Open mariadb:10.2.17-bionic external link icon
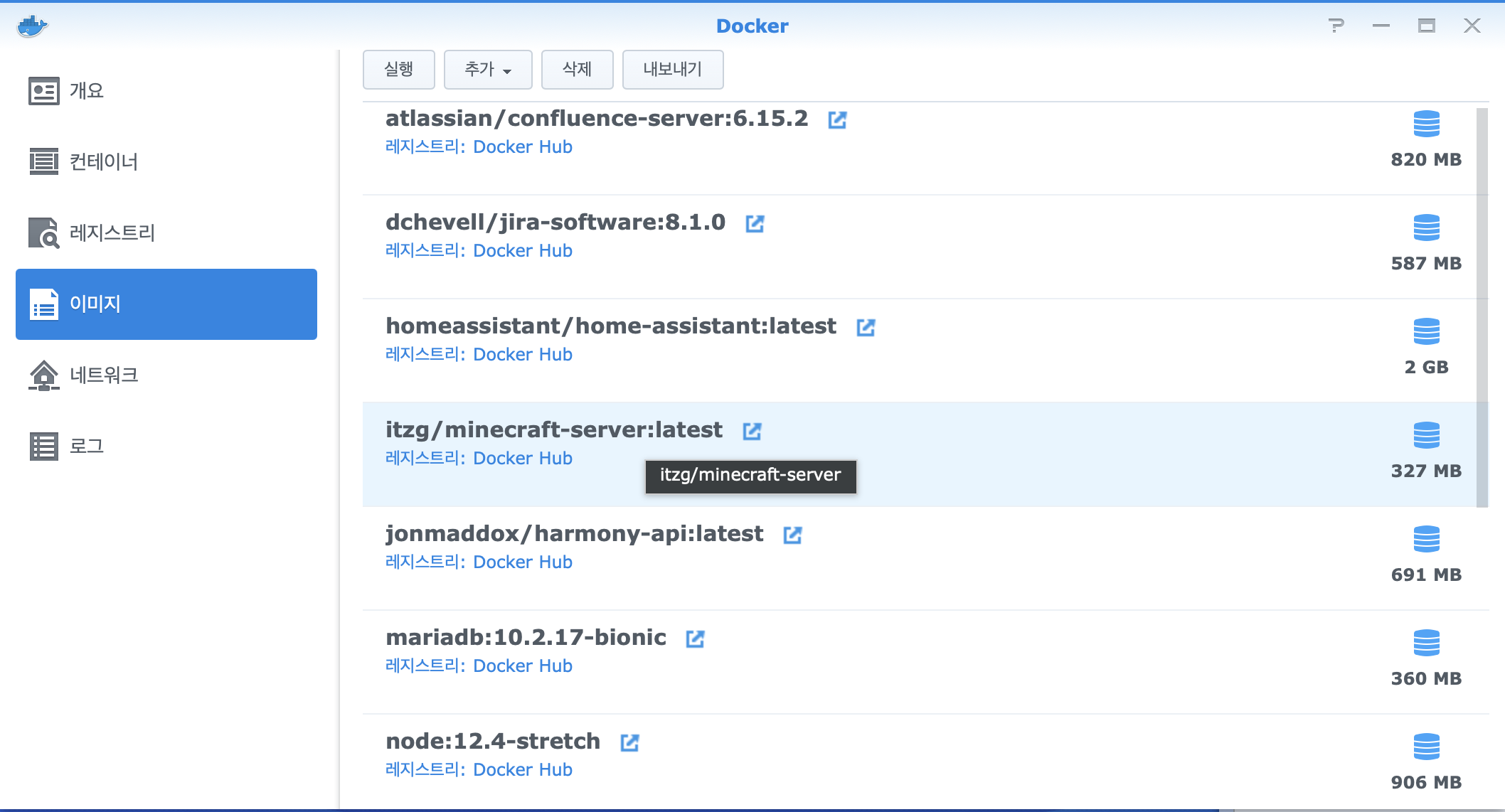 point(695,639)
